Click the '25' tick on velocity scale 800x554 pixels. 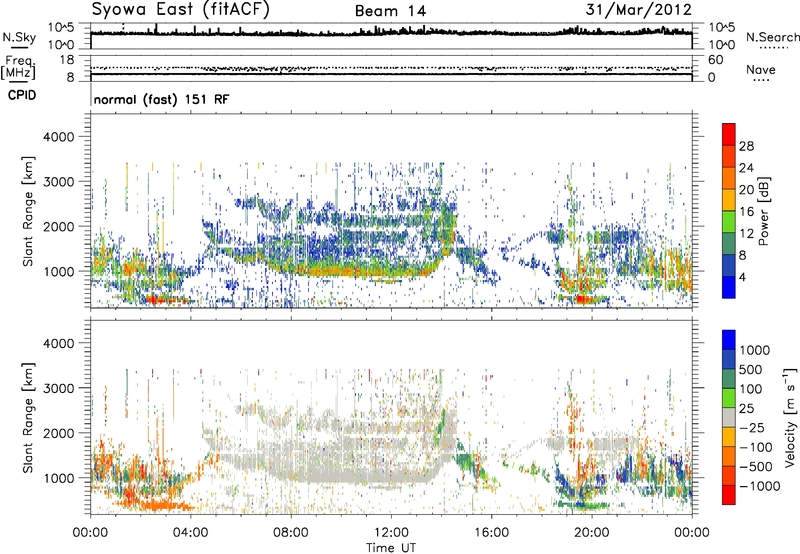coord(746,409)
